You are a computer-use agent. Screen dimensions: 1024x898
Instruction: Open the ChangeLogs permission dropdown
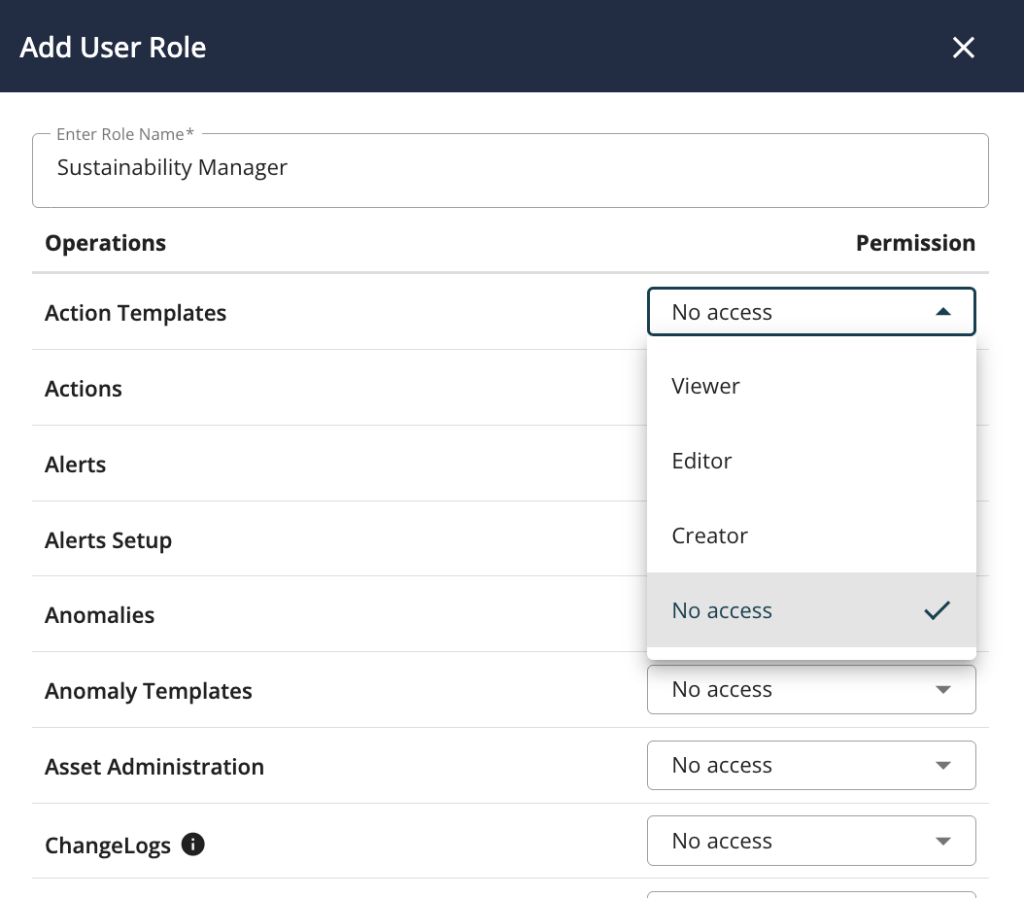point(811,841)
